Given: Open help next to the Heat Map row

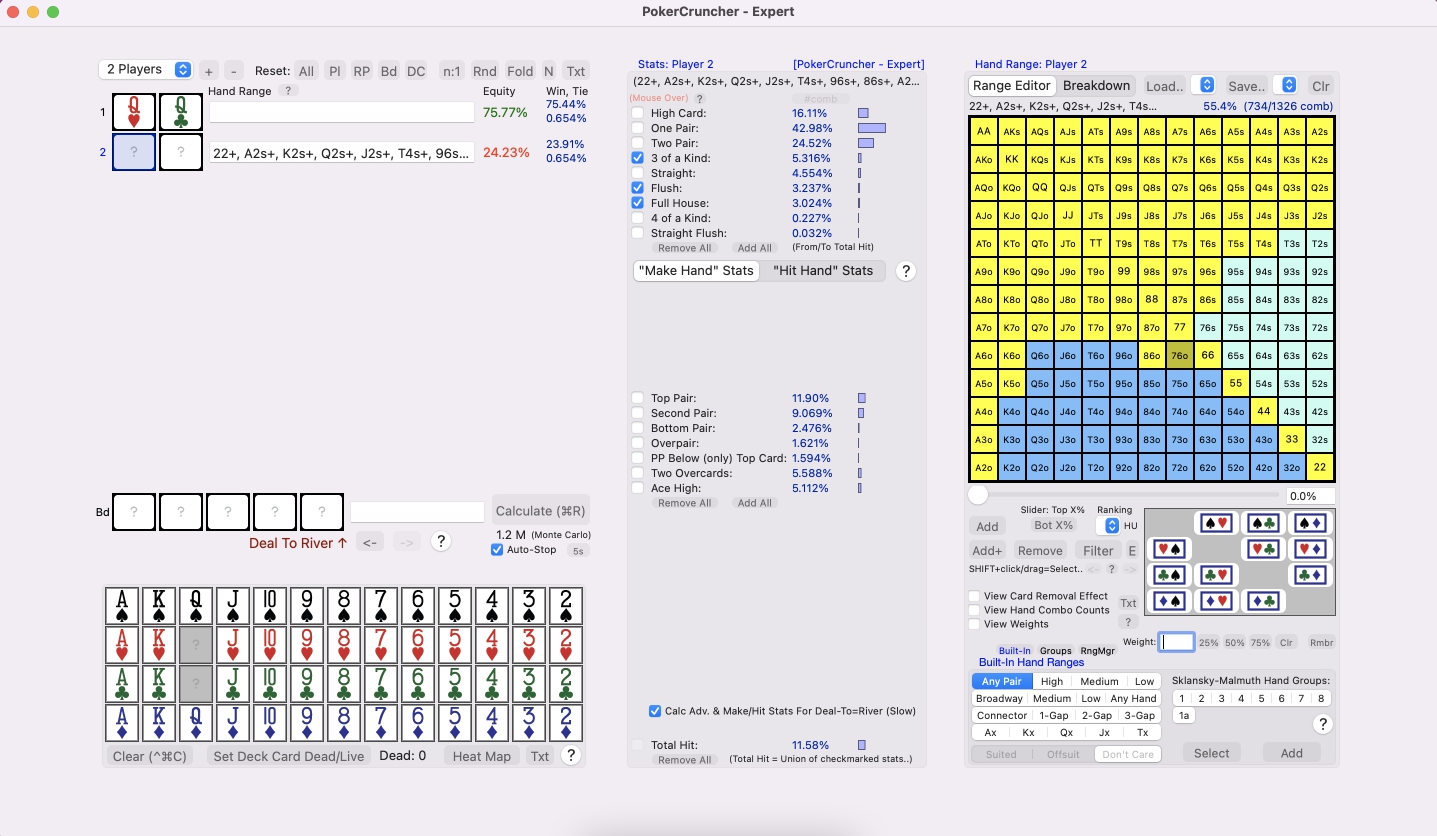Looking at the screenshot, I should pos(571,756).
